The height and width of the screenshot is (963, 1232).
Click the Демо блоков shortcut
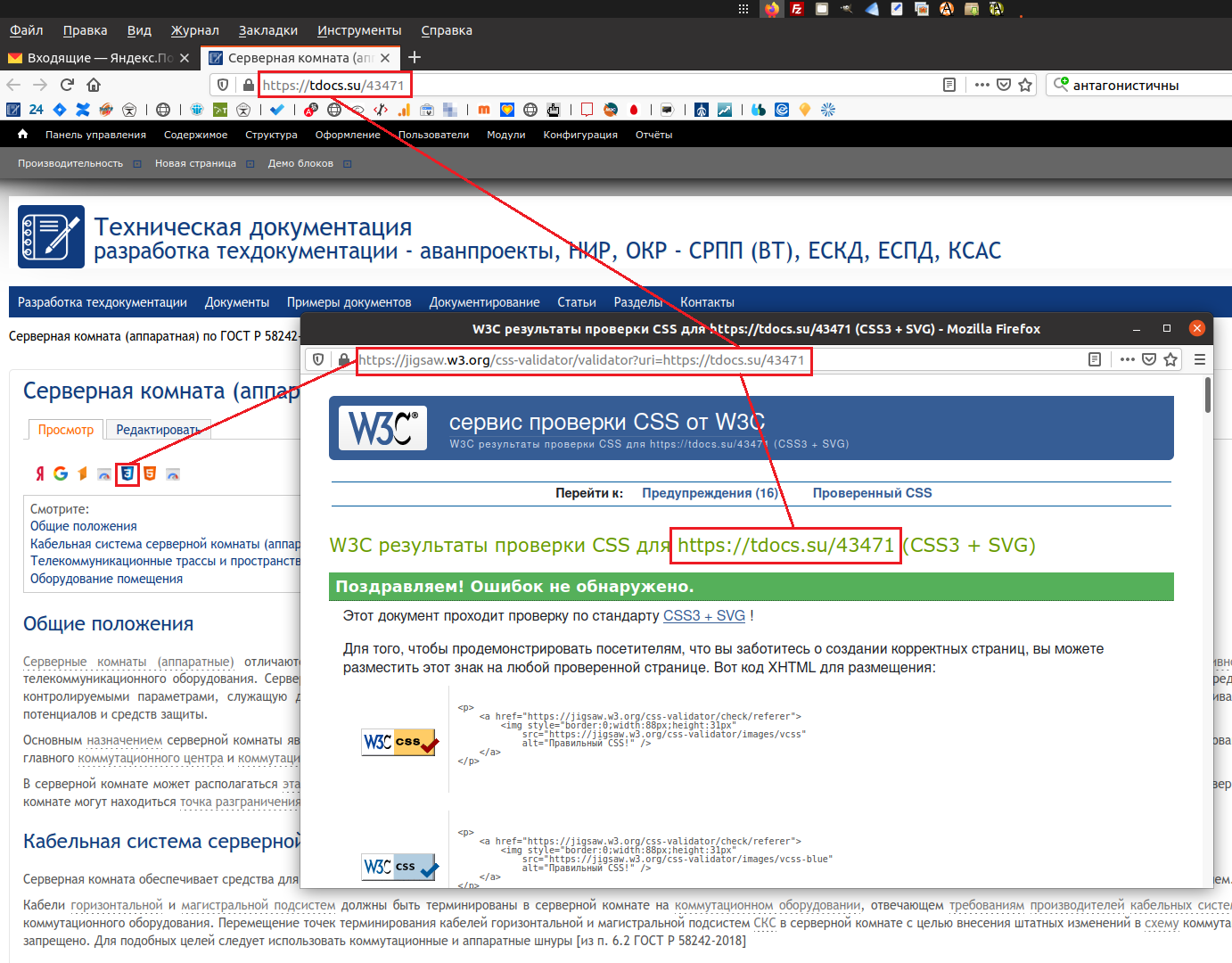[x=300, y=163]
